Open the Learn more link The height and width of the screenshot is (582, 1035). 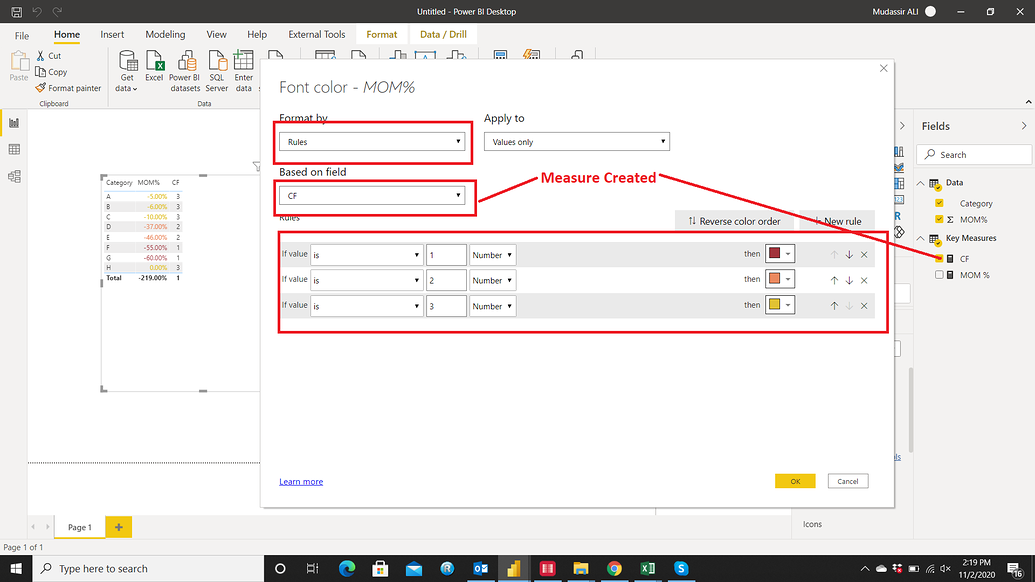pos(301,481)
